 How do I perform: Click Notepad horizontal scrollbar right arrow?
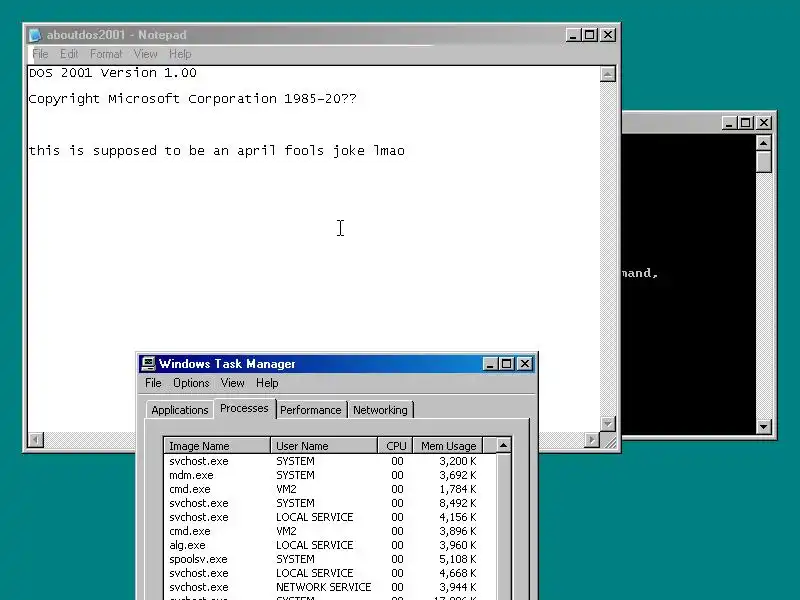click(x=592, y=439)
